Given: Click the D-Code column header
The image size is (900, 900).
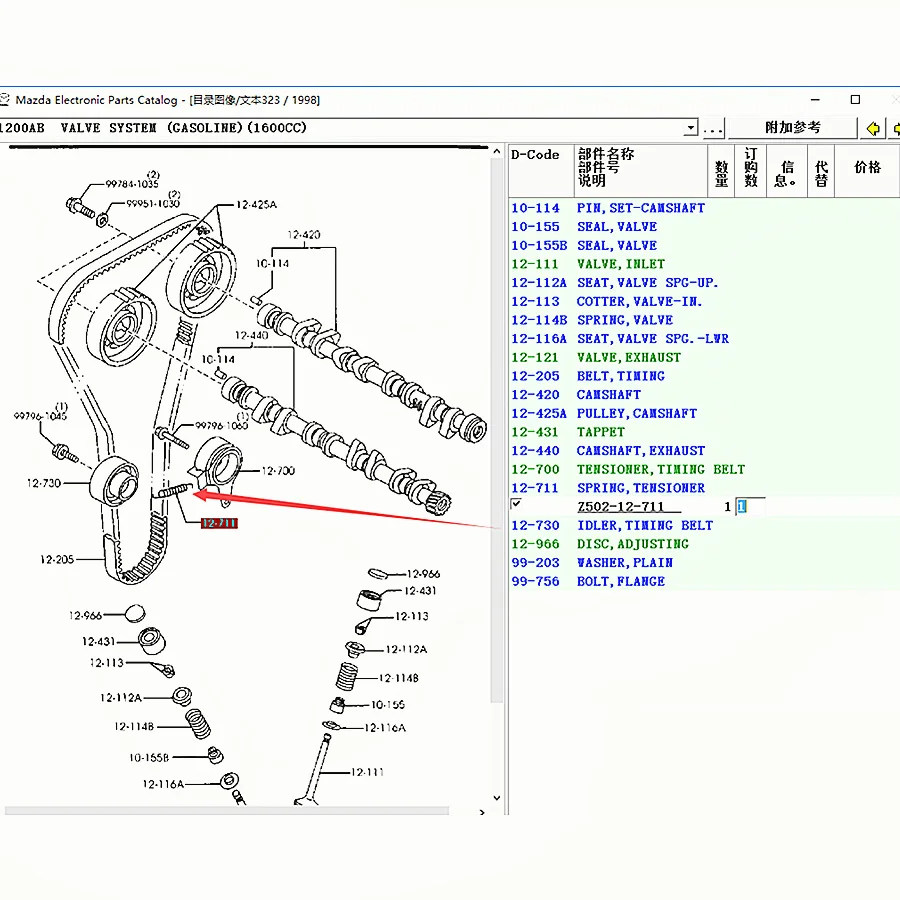Looking at the screenshot, I should (536, 155).
